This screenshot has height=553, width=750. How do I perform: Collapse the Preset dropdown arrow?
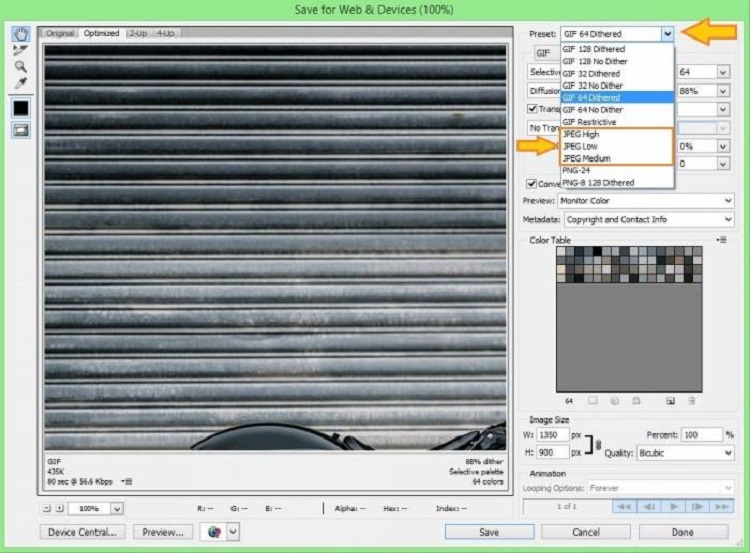pos(667,34)
